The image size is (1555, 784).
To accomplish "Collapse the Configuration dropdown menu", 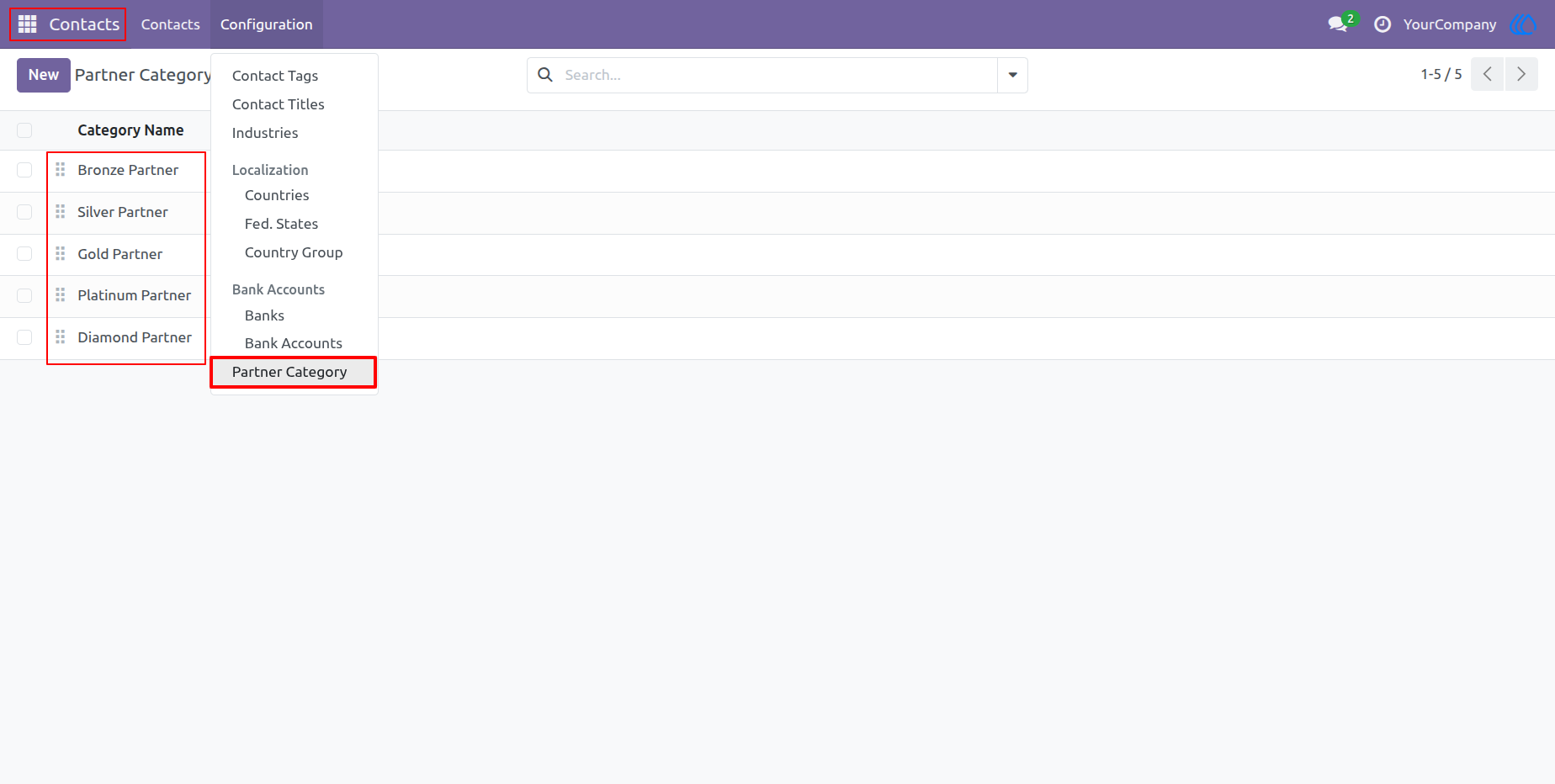I will point(266,24).
